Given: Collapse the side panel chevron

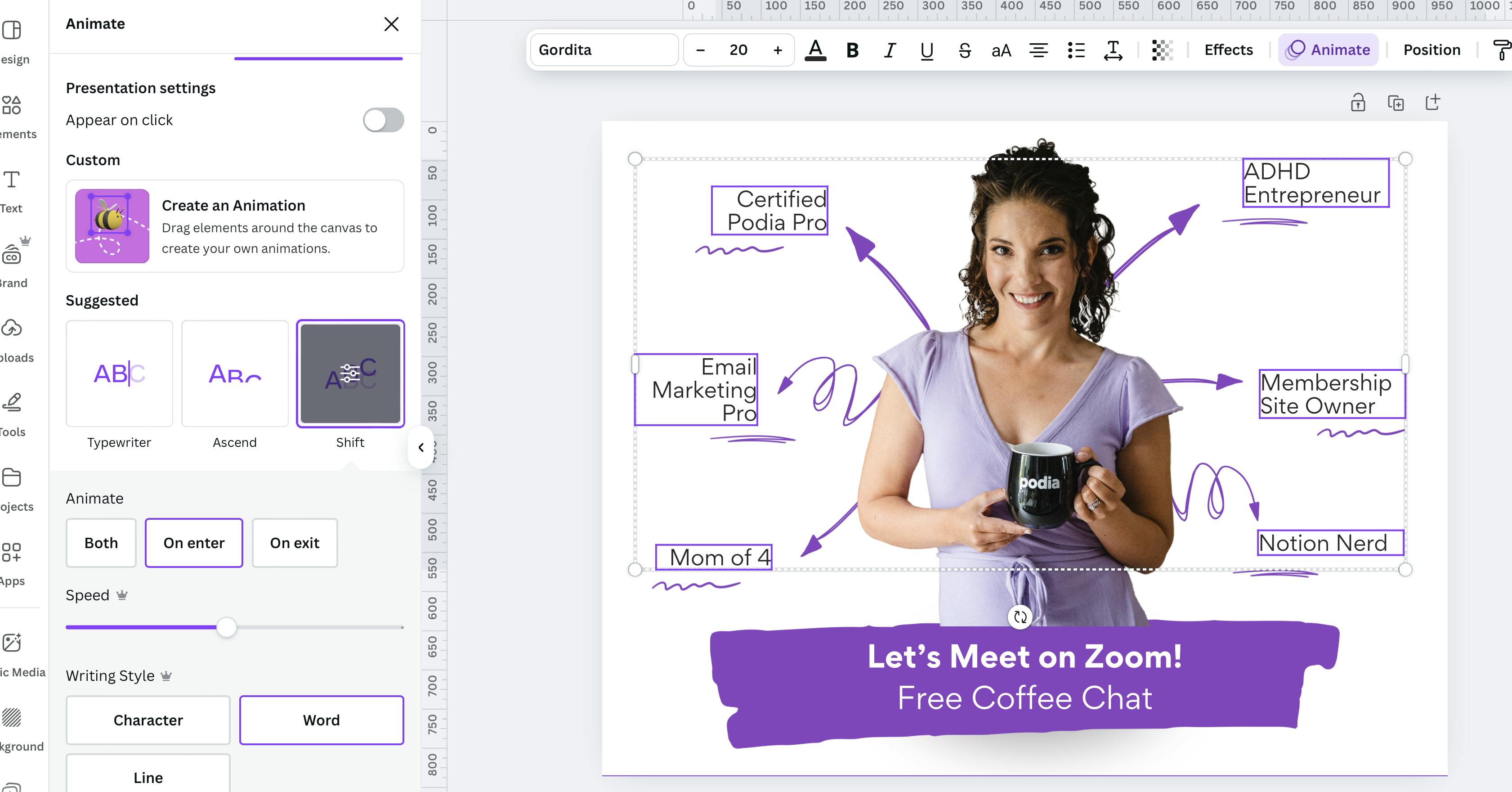Looking at the screenshot, I should (421, 447).
